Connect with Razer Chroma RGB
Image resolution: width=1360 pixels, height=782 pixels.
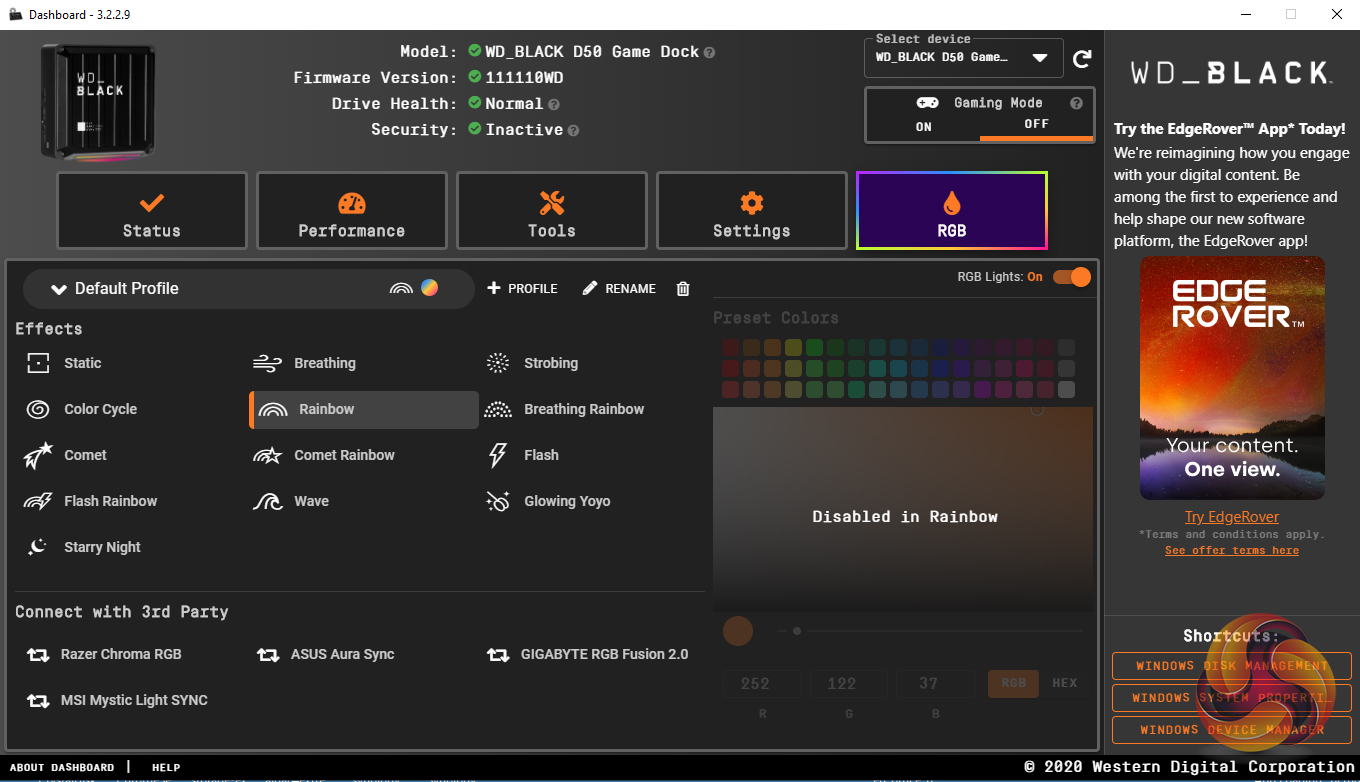coord(121,654)
